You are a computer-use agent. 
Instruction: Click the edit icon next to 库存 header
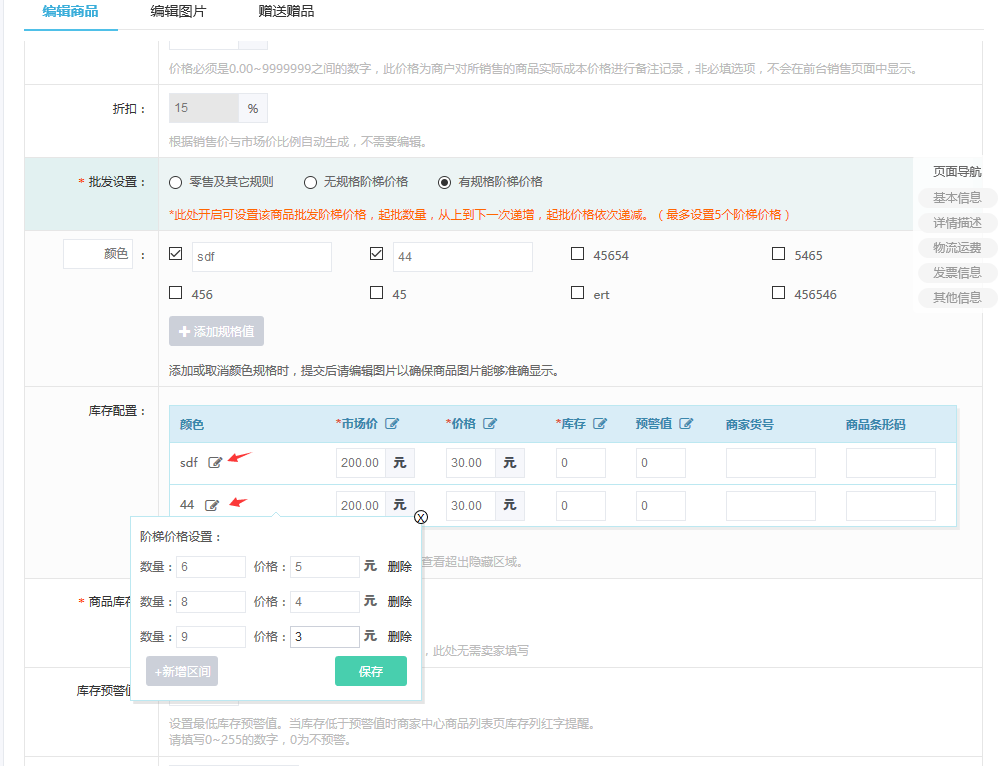click(x=599, y=424)
